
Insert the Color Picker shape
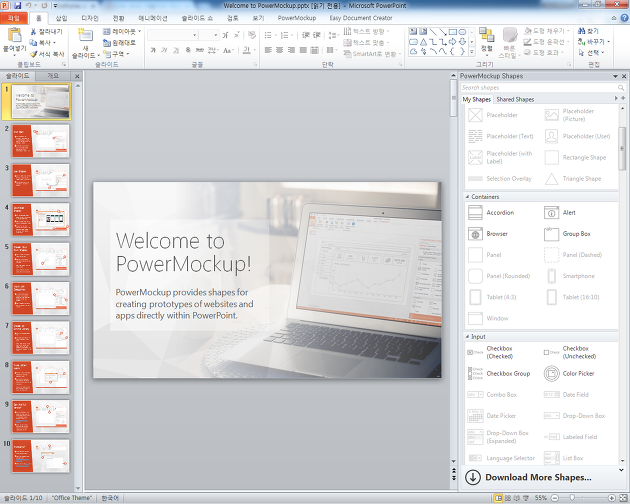tap(569, 373)
